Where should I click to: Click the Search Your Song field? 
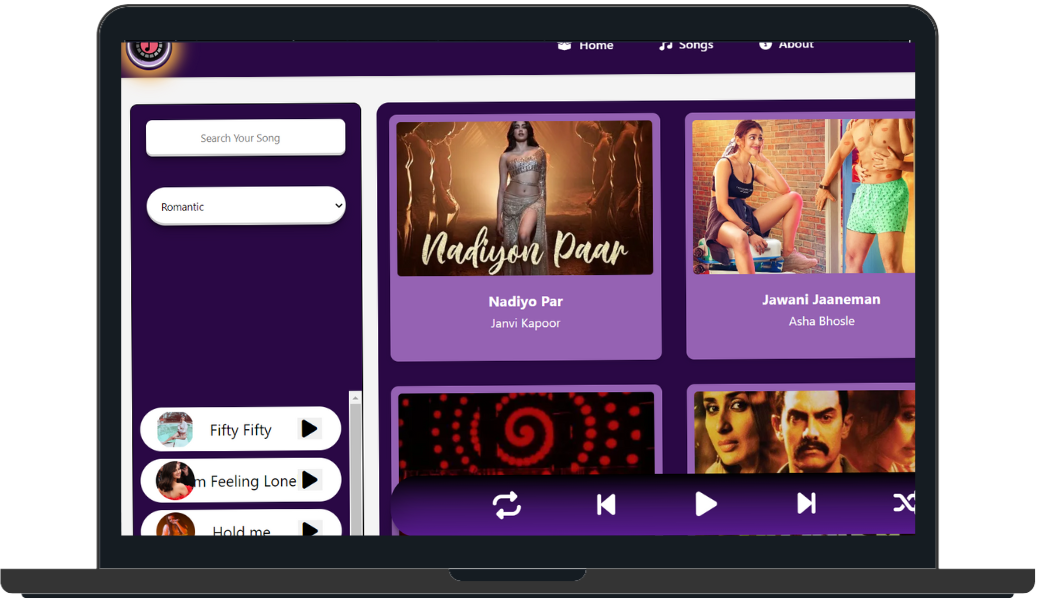pos(246,138)
